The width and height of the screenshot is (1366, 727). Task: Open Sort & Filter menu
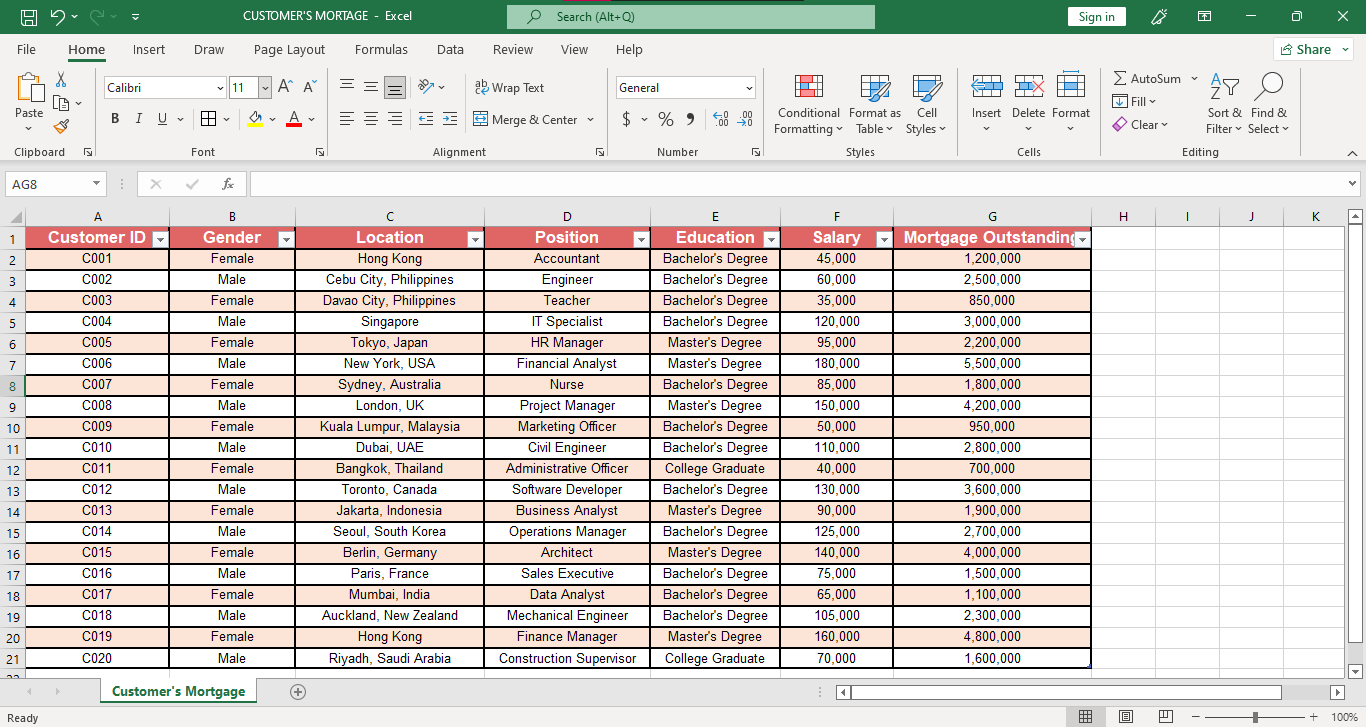tap(1224, 104)
